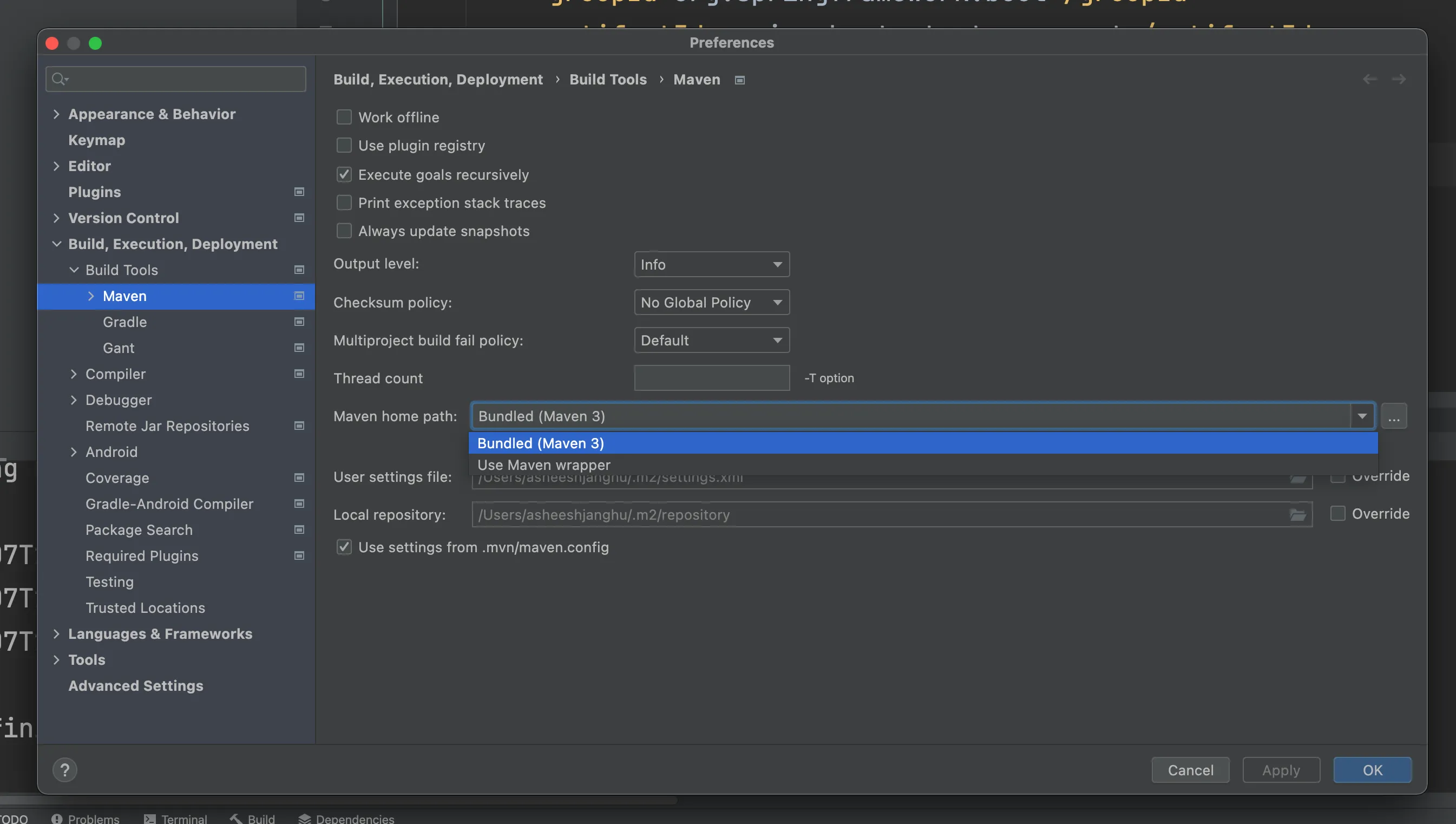Uncheck Execute goals recursively

tap(344, 174)
